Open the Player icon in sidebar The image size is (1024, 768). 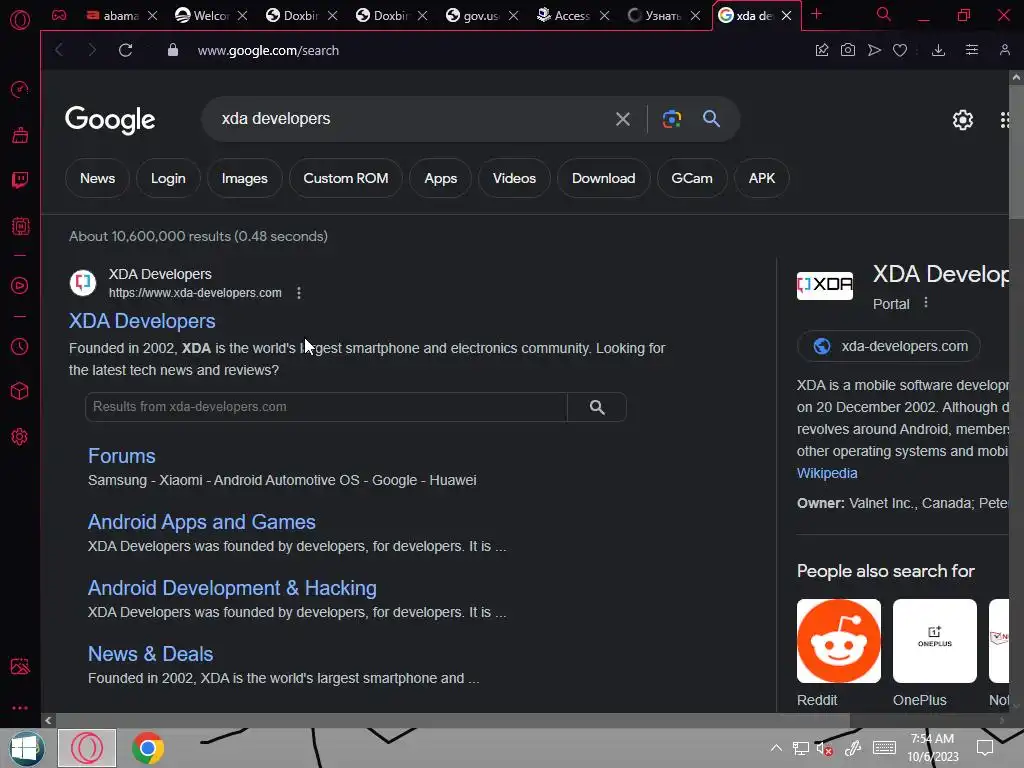coord(20,285)
